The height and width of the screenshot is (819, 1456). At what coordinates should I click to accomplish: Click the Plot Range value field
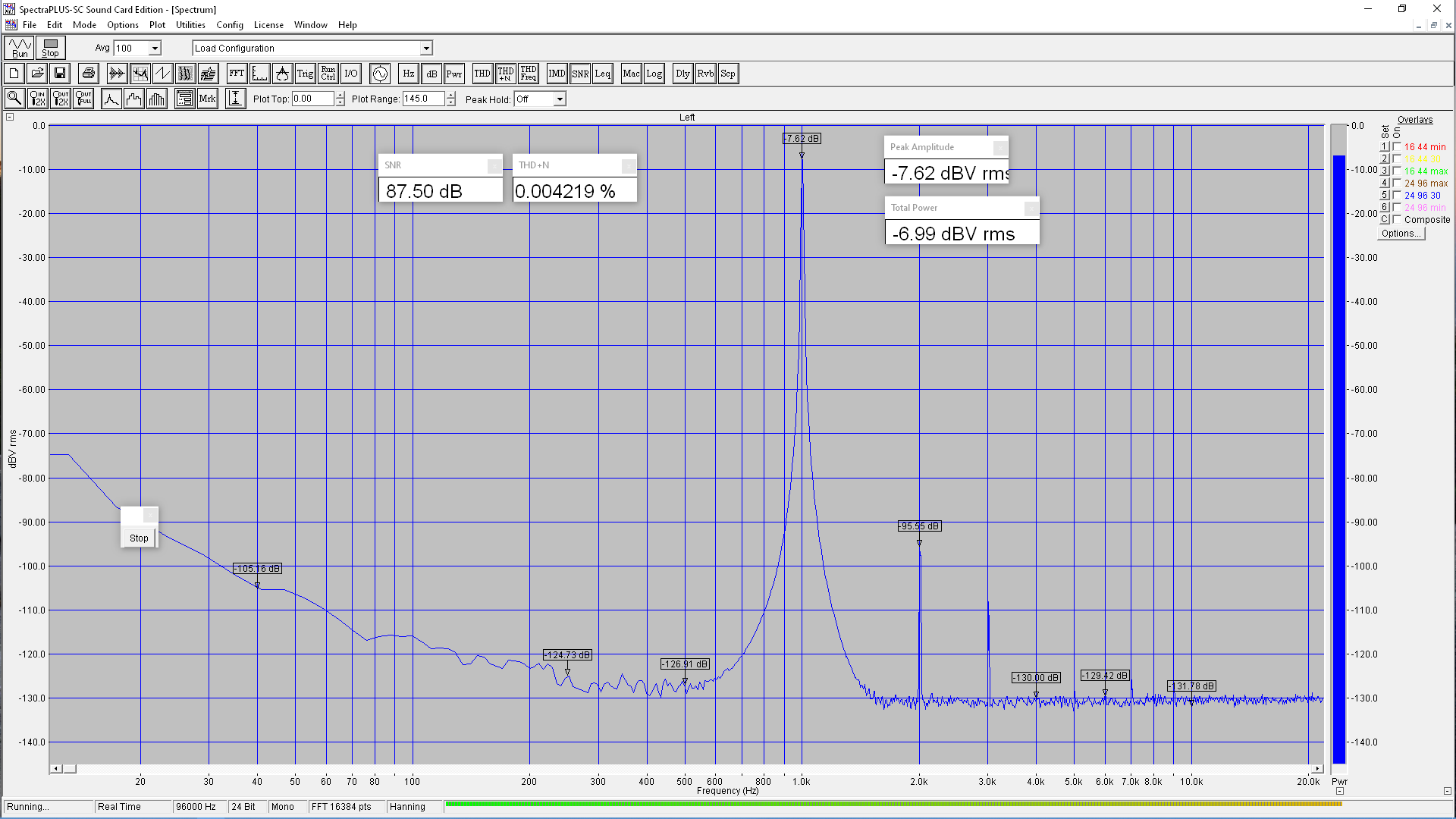tap(424, 99)
